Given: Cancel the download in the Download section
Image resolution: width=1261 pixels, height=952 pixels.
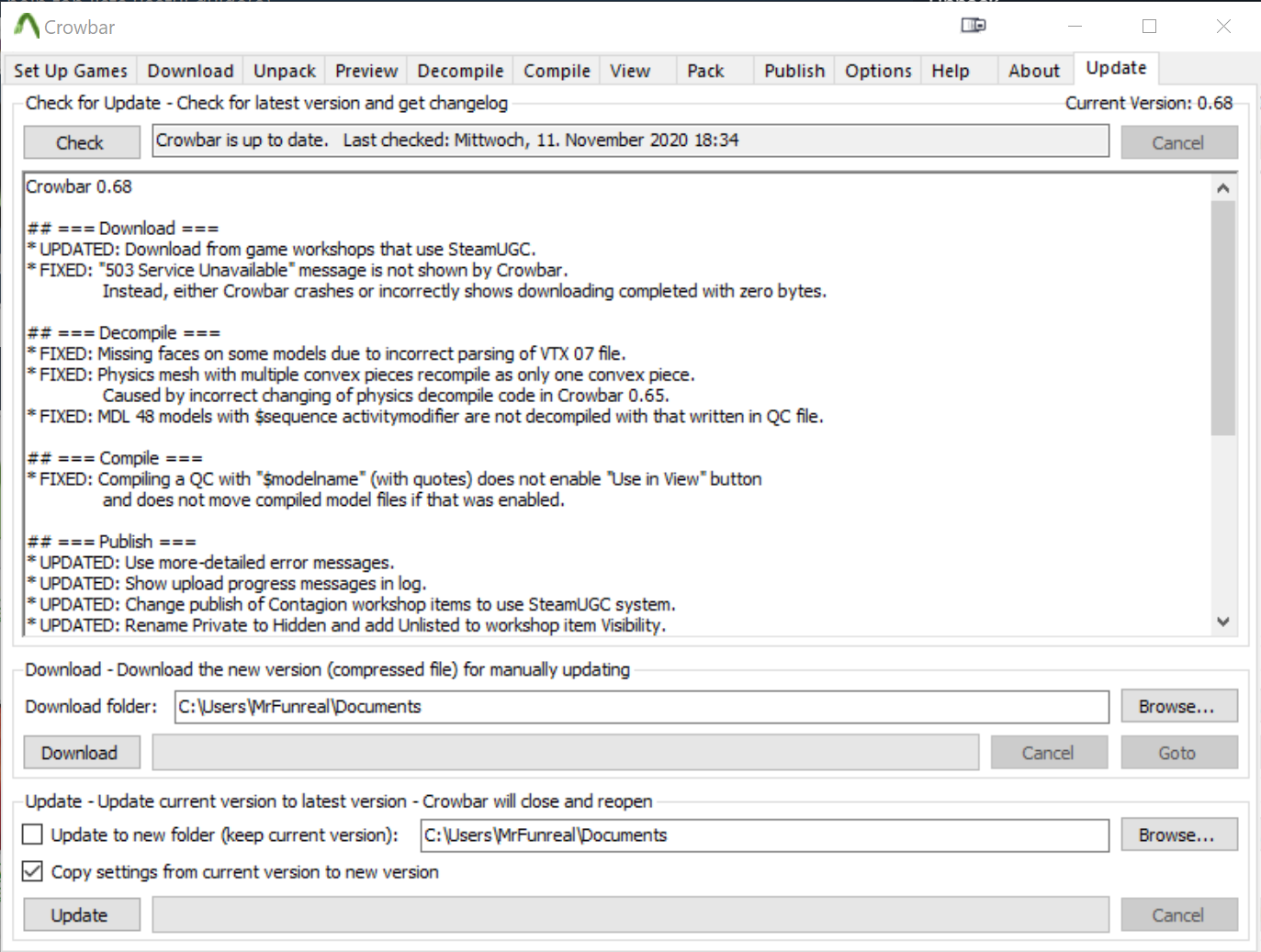Looking at the screenshot, I should click(1049, 753).
